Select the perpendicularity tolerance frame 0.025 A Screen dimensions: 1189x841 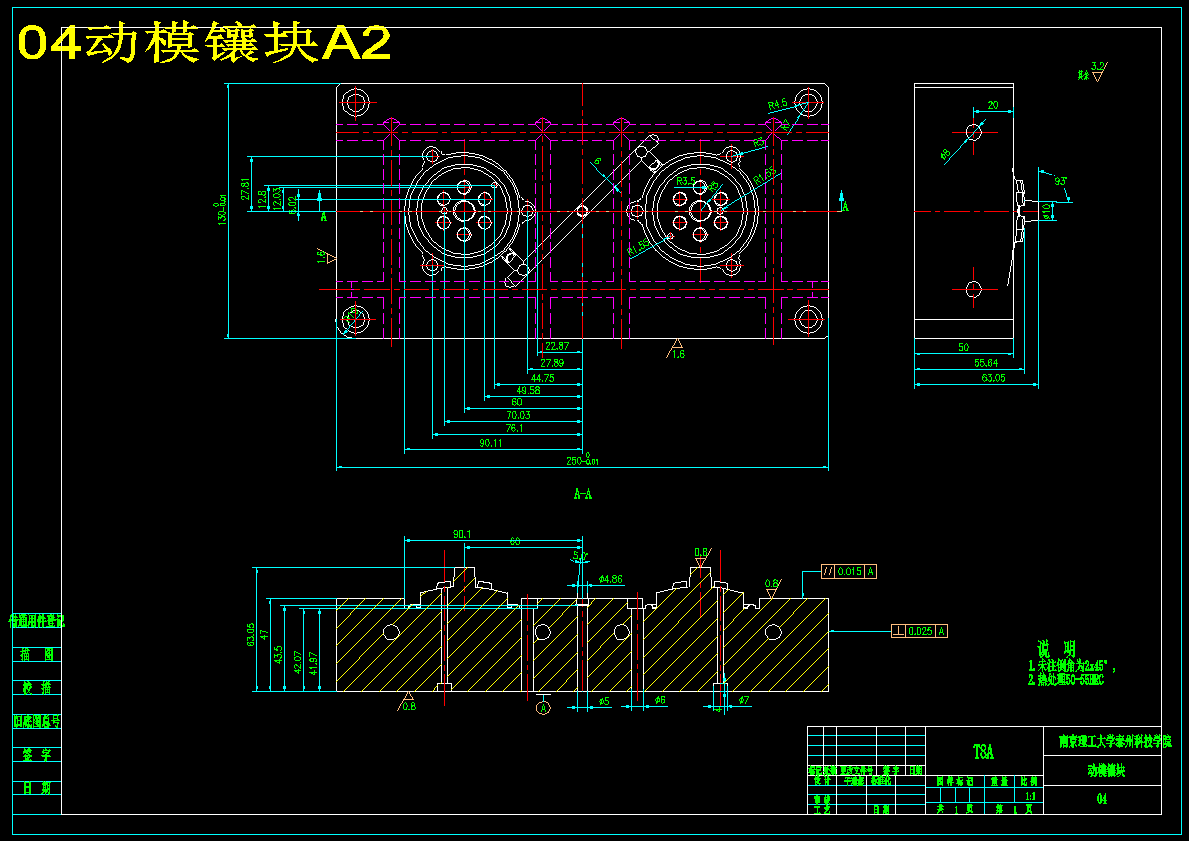tap(920, 631)
